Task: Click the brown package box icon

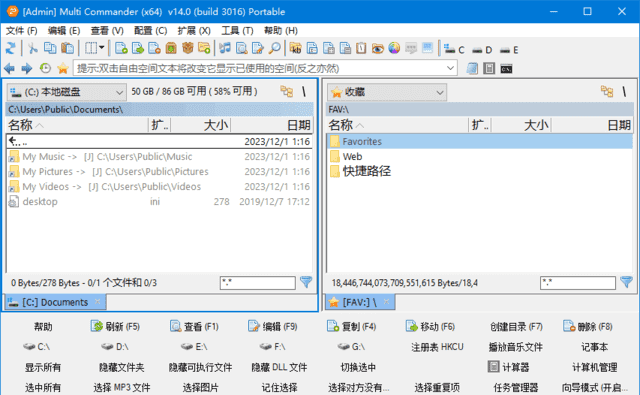Action: pyautogui.click(x=187, y=49)
